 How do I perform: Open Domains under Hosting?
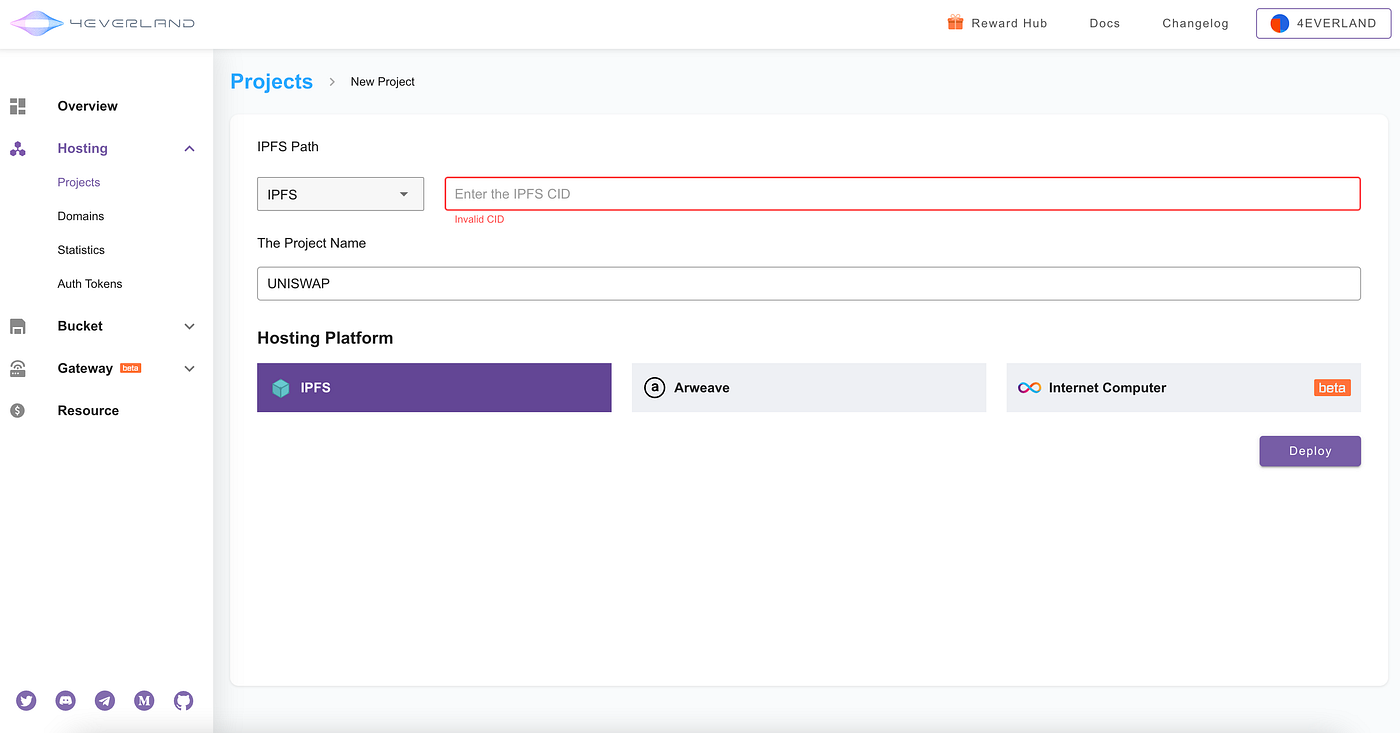(81, 216)
